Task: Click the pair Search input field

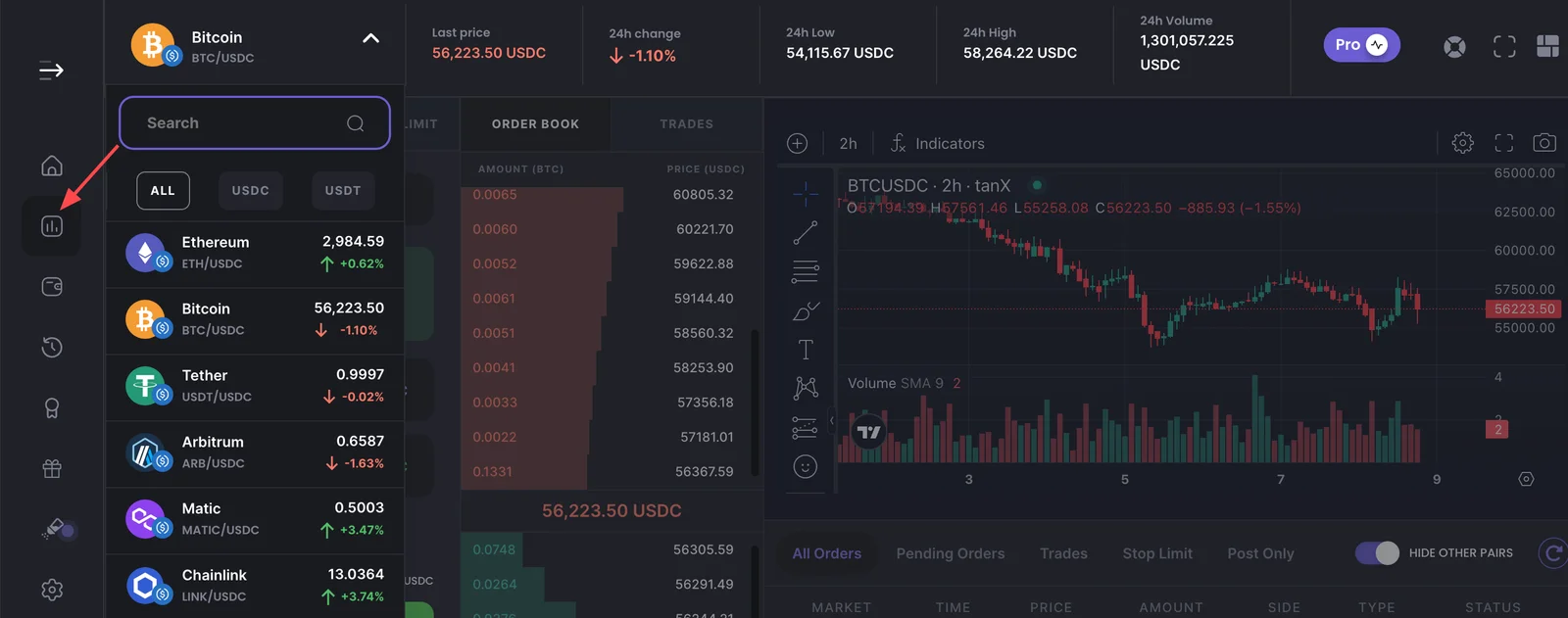Action: click(255, 122)
